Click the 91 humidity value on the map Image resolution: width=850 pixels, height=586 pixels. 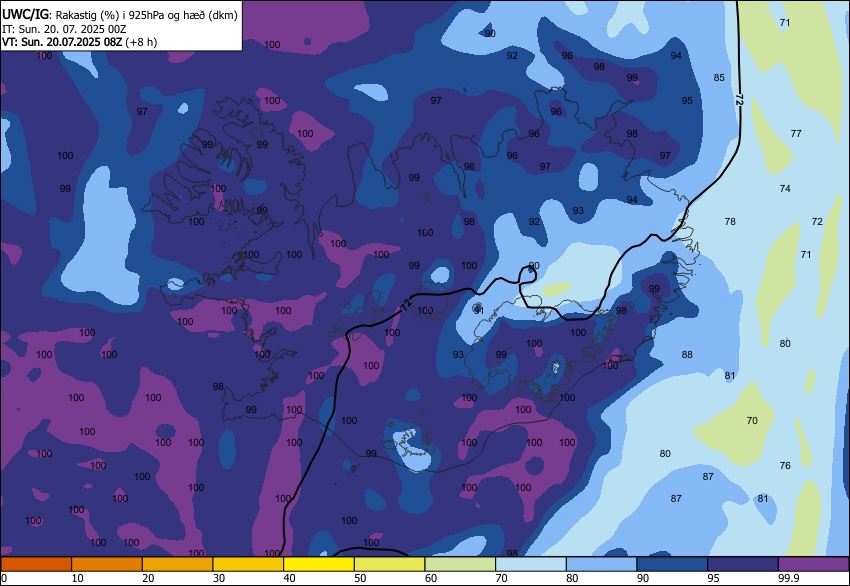479,311
